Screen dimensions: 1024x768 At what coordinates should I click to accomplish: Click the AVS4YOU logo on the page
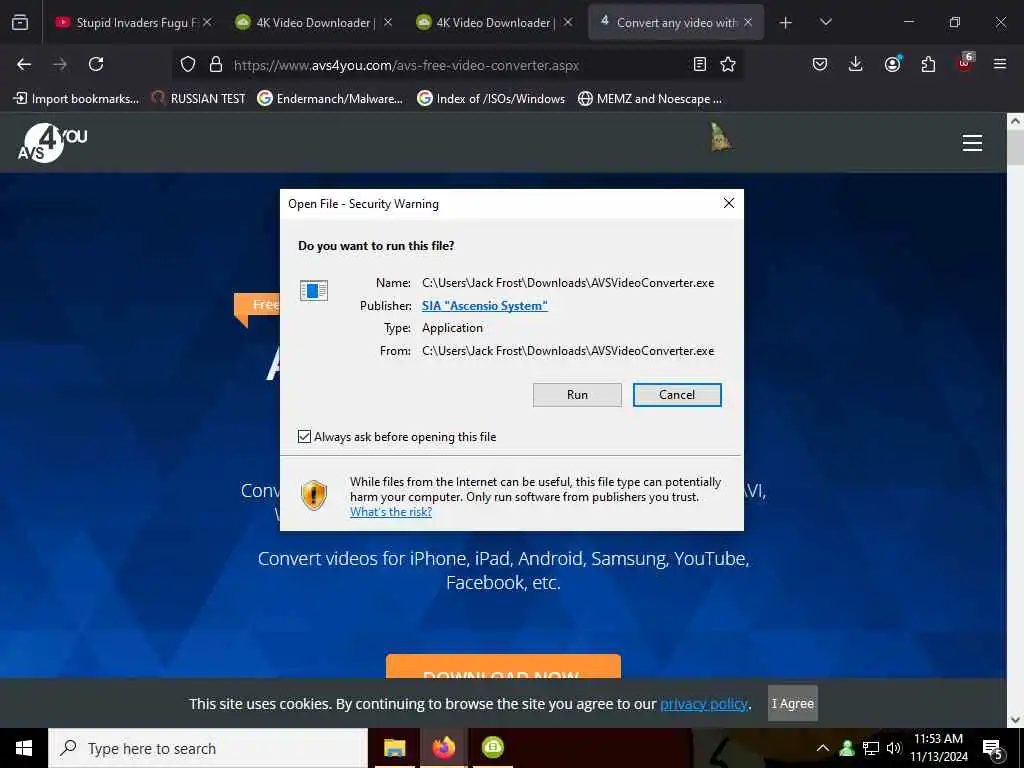[52, 143]
